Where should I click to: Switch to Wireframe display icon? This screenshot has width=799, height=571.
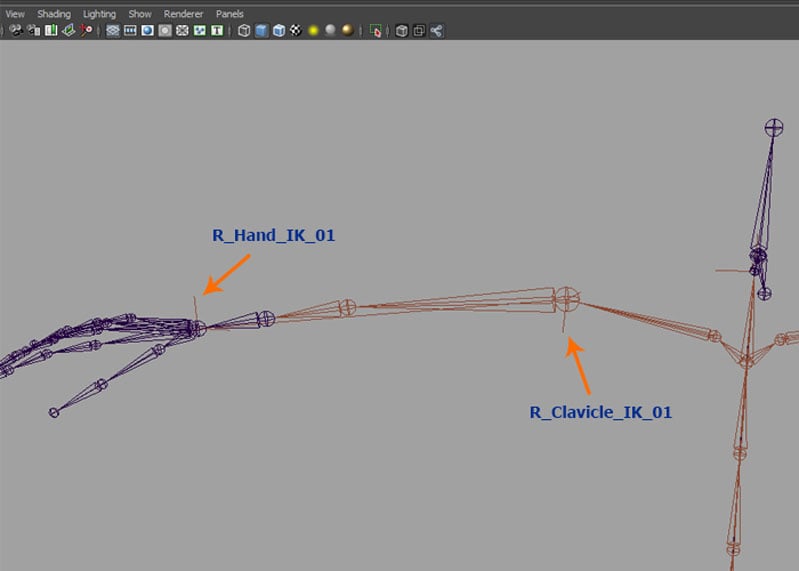[244, 31]
